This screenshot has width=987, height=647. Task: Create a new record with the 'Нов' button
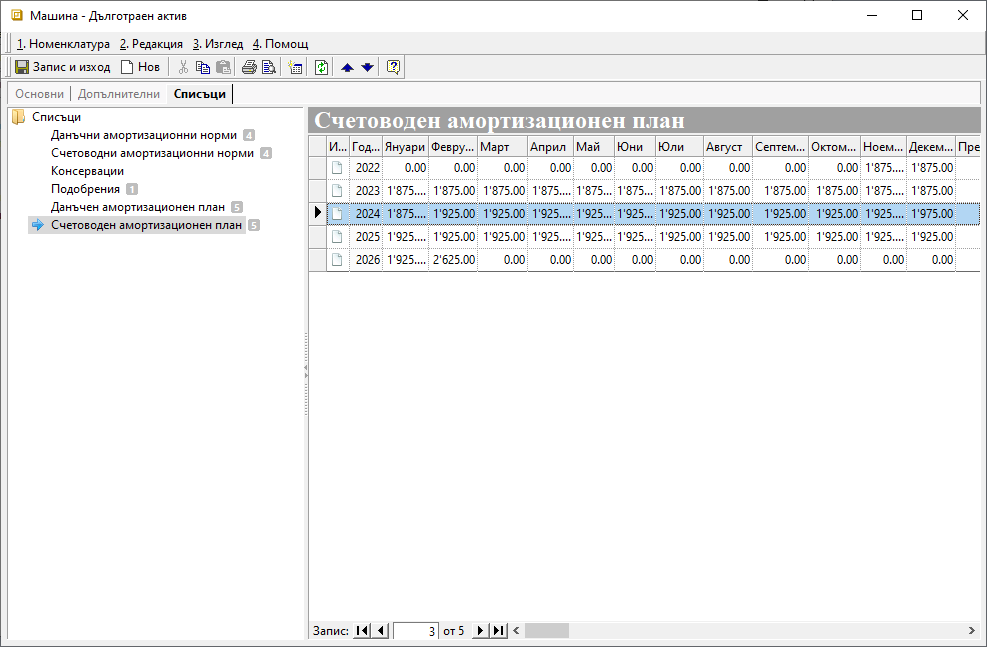click(140, 67)
